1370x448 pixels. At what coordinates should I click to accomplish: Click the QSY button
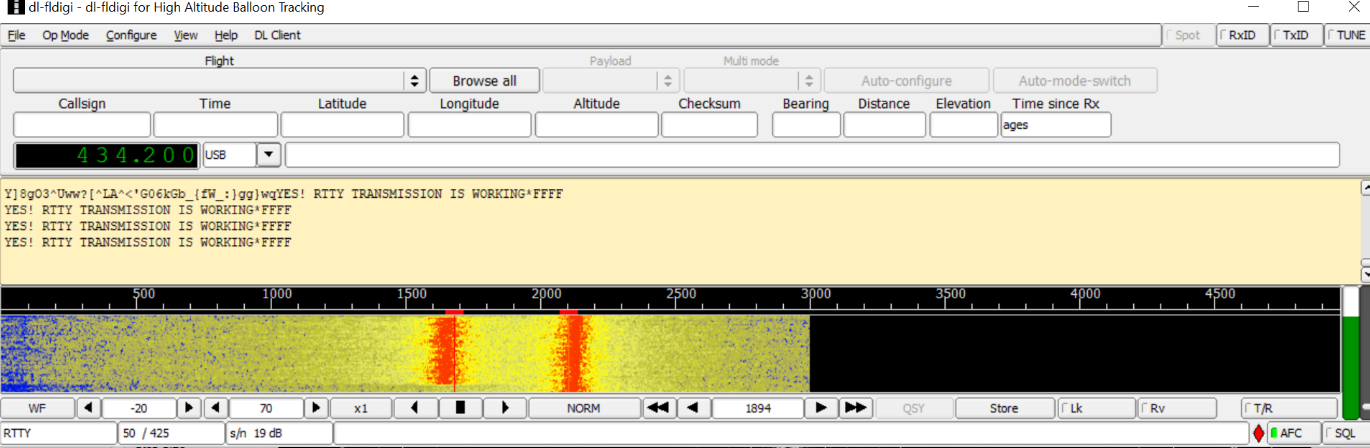point(914,408)
